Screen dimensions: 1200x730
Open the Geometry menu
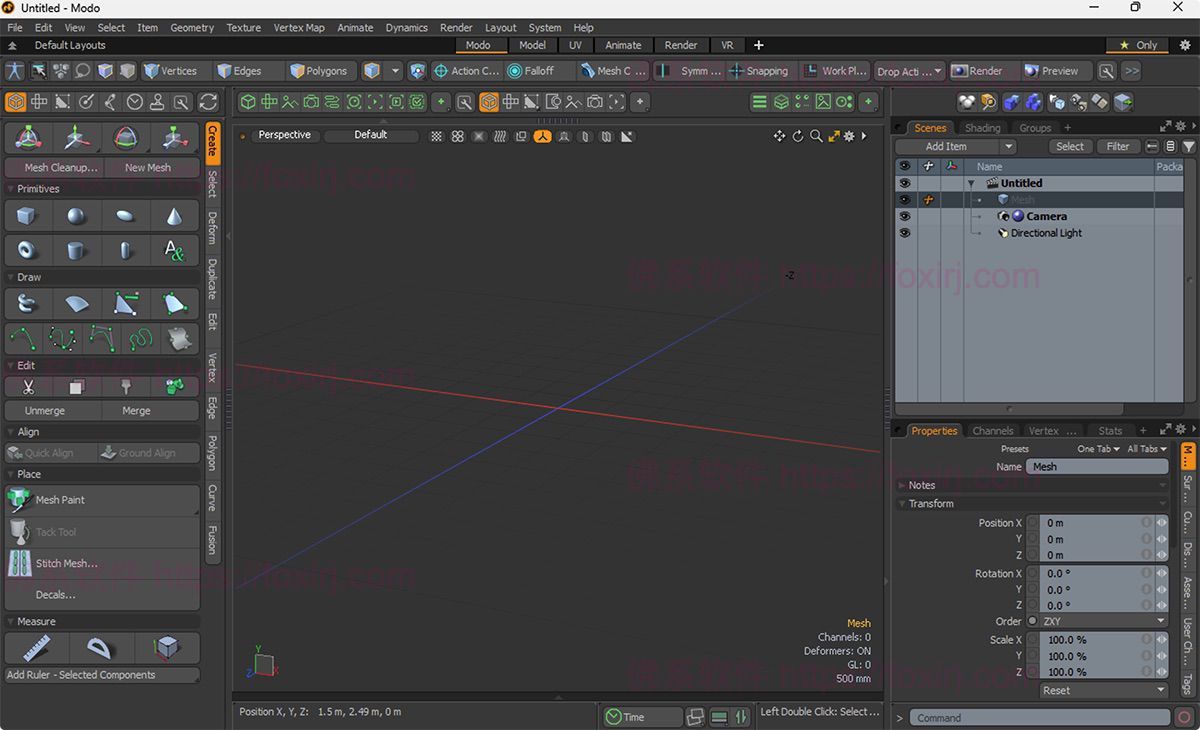click(192, 27)
